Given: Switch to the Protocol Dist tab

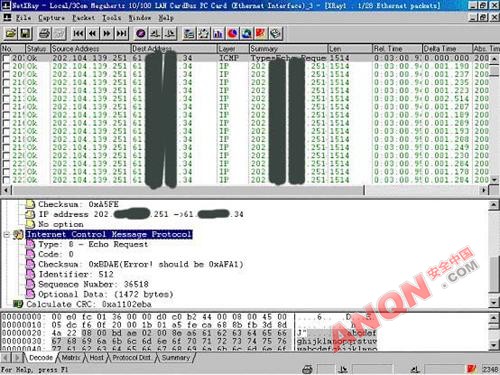Looking at the screenshot, I should [x=131, y=358].
